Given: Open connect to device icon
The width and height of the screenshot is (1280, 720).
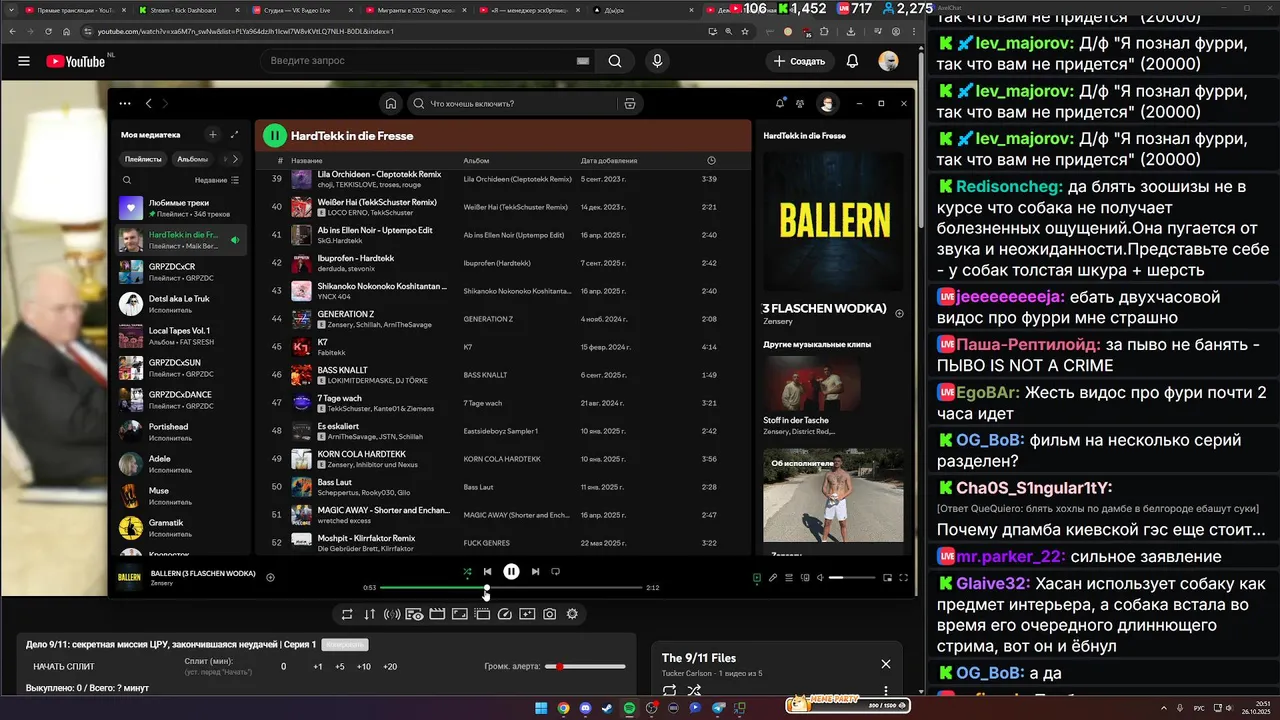Looking at the screenshot, I should 804,577.
